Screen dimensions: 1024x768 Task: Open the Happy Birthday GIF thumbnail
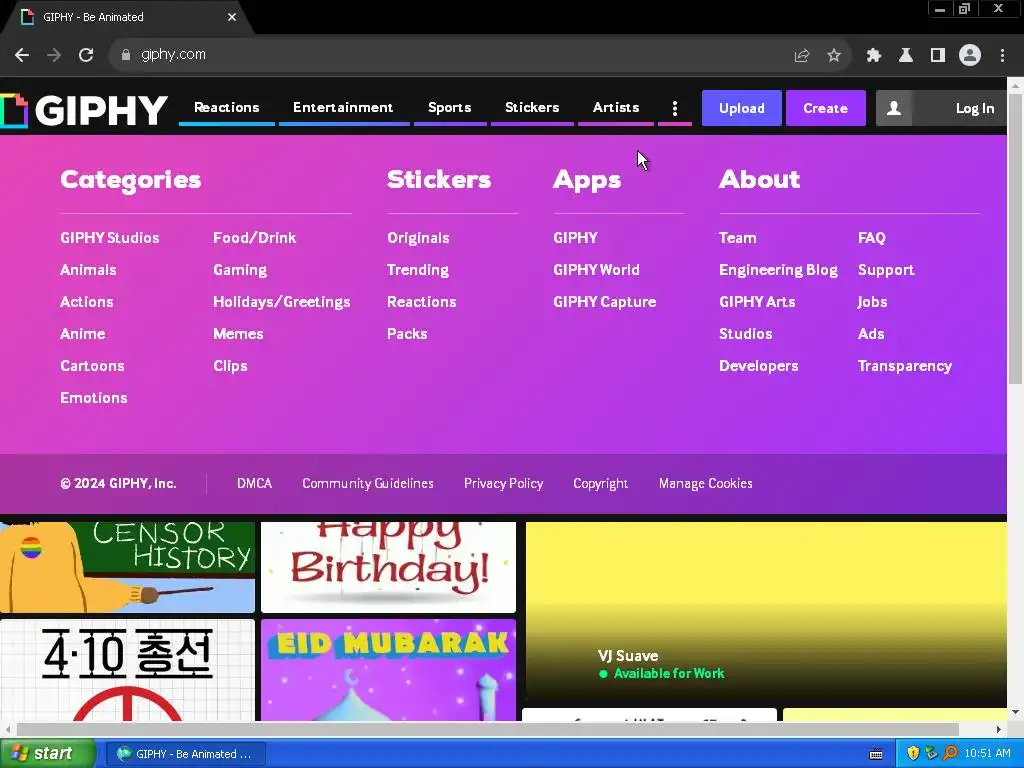click(x=389, y=567)
